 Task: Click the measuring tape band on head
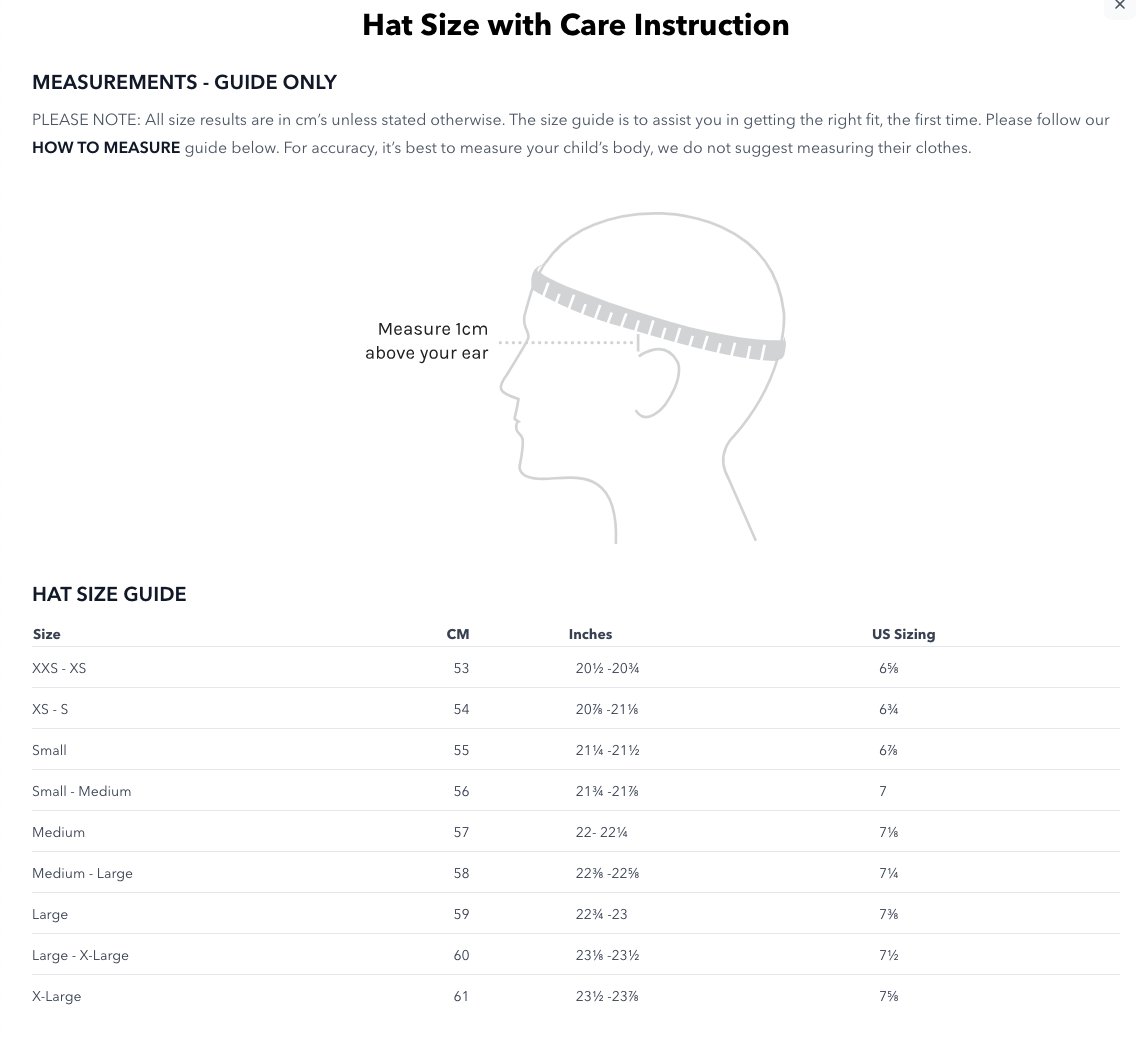658,315
